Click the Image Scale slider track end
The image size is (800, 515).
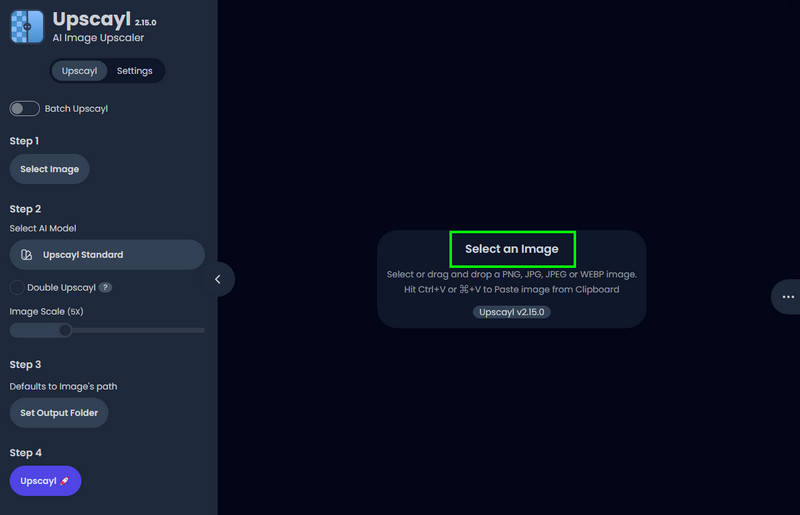tap(202, 330)
